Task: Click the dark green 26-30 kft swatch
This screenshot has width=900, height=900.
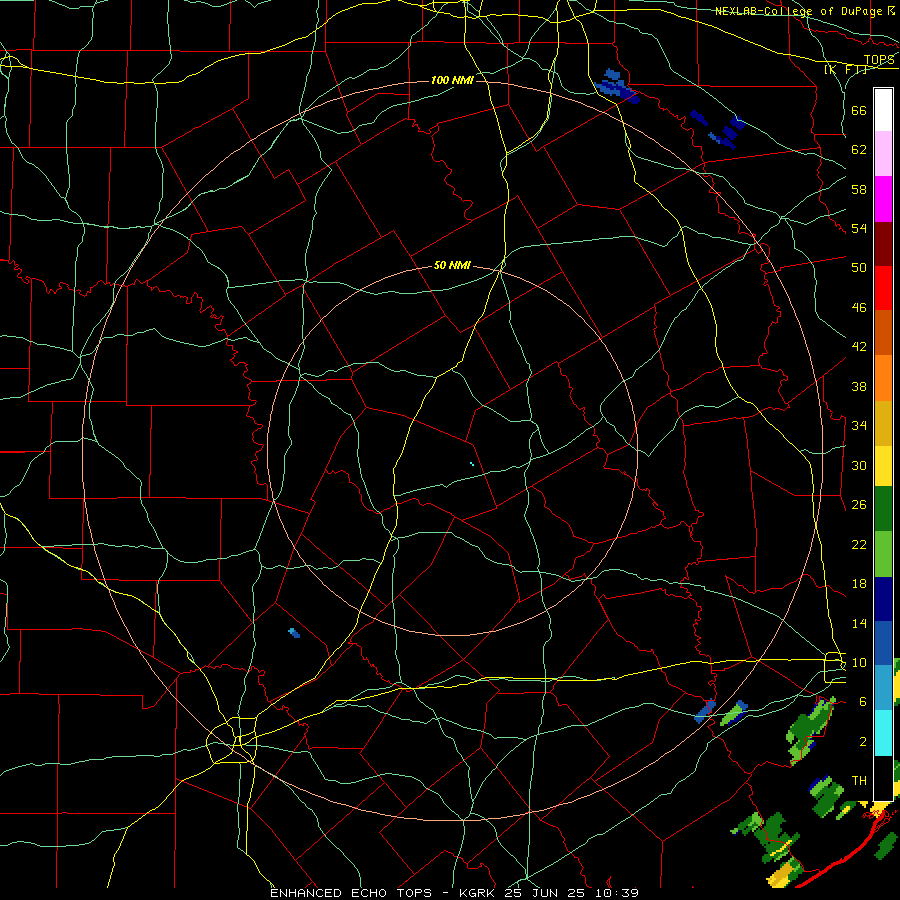Action: 883,509
